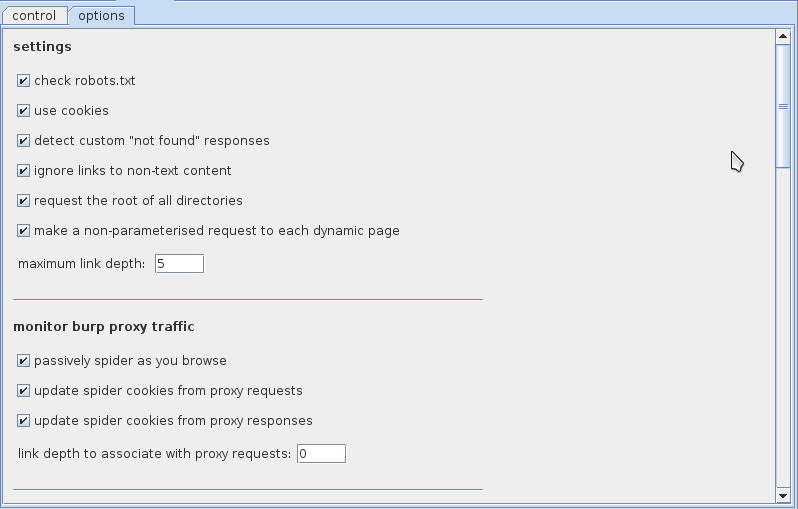Toggle ignore links to non-text content
The image size is (798, 509).
(x=23, y=171)
